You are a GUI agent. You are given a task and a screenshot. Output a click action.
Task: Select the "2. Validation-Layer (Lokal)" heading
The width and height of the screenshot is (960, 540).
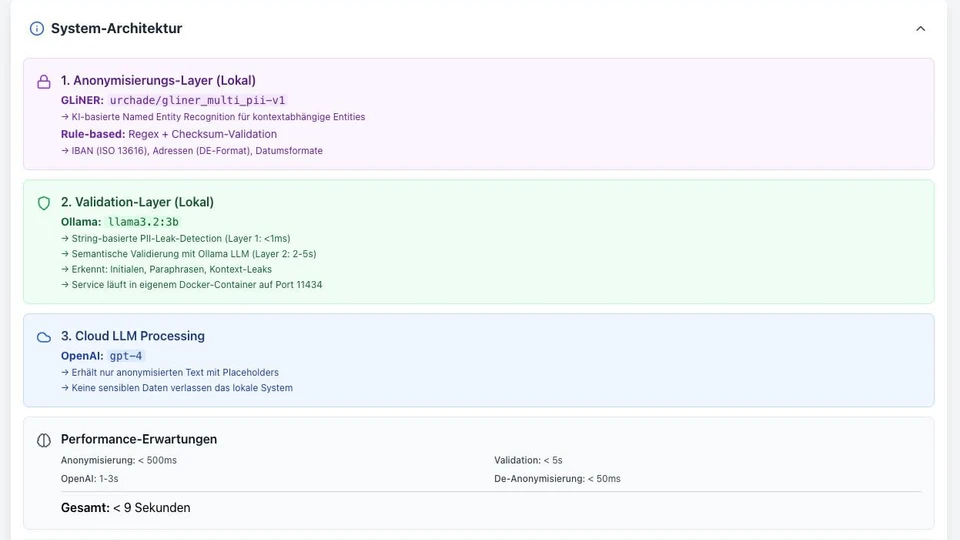tap(137, 202)
